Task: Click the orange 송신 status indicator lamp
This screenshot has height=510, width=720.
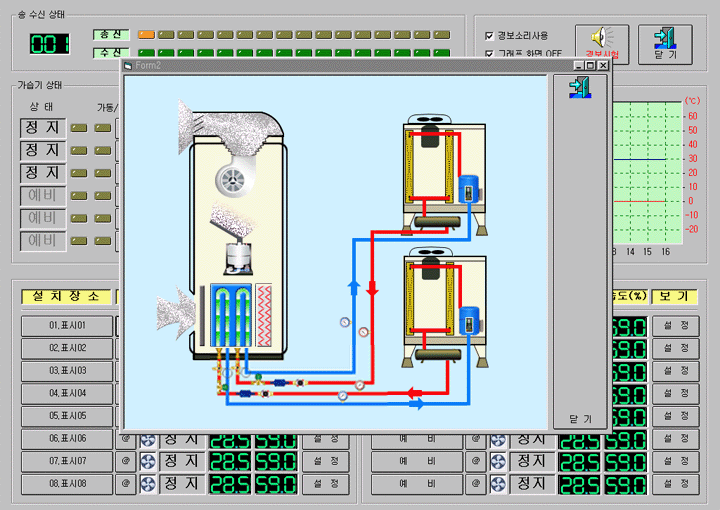Action: click(146, 34)
